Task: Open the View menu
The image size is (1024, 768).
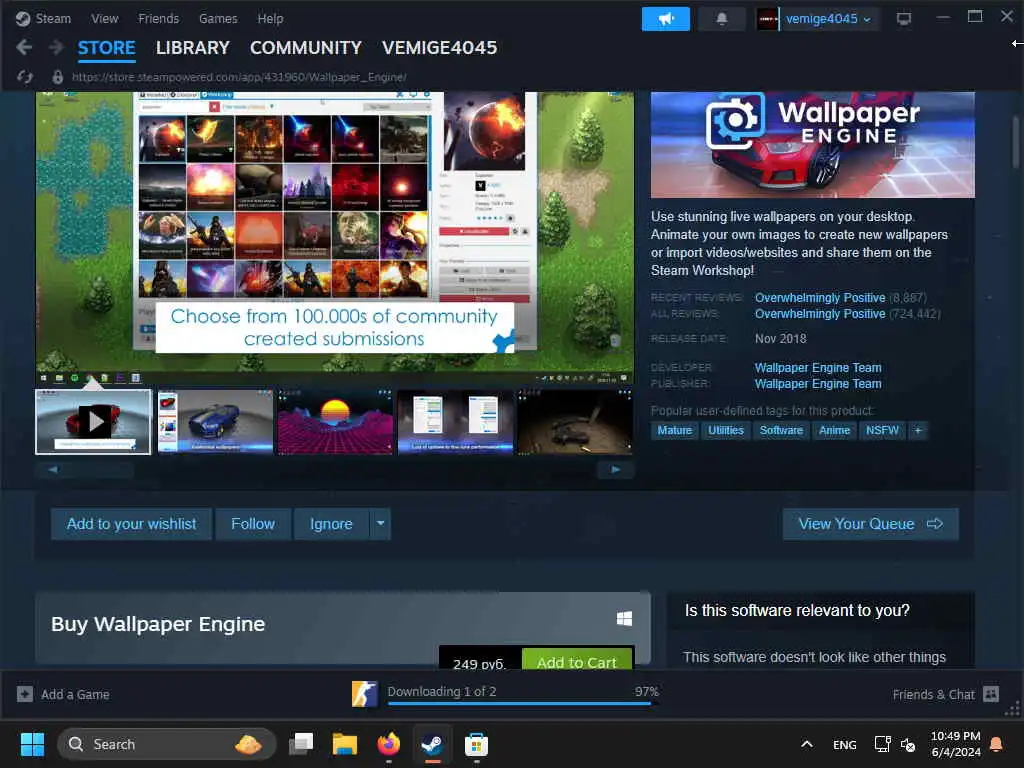Action: tap(104, 18)
